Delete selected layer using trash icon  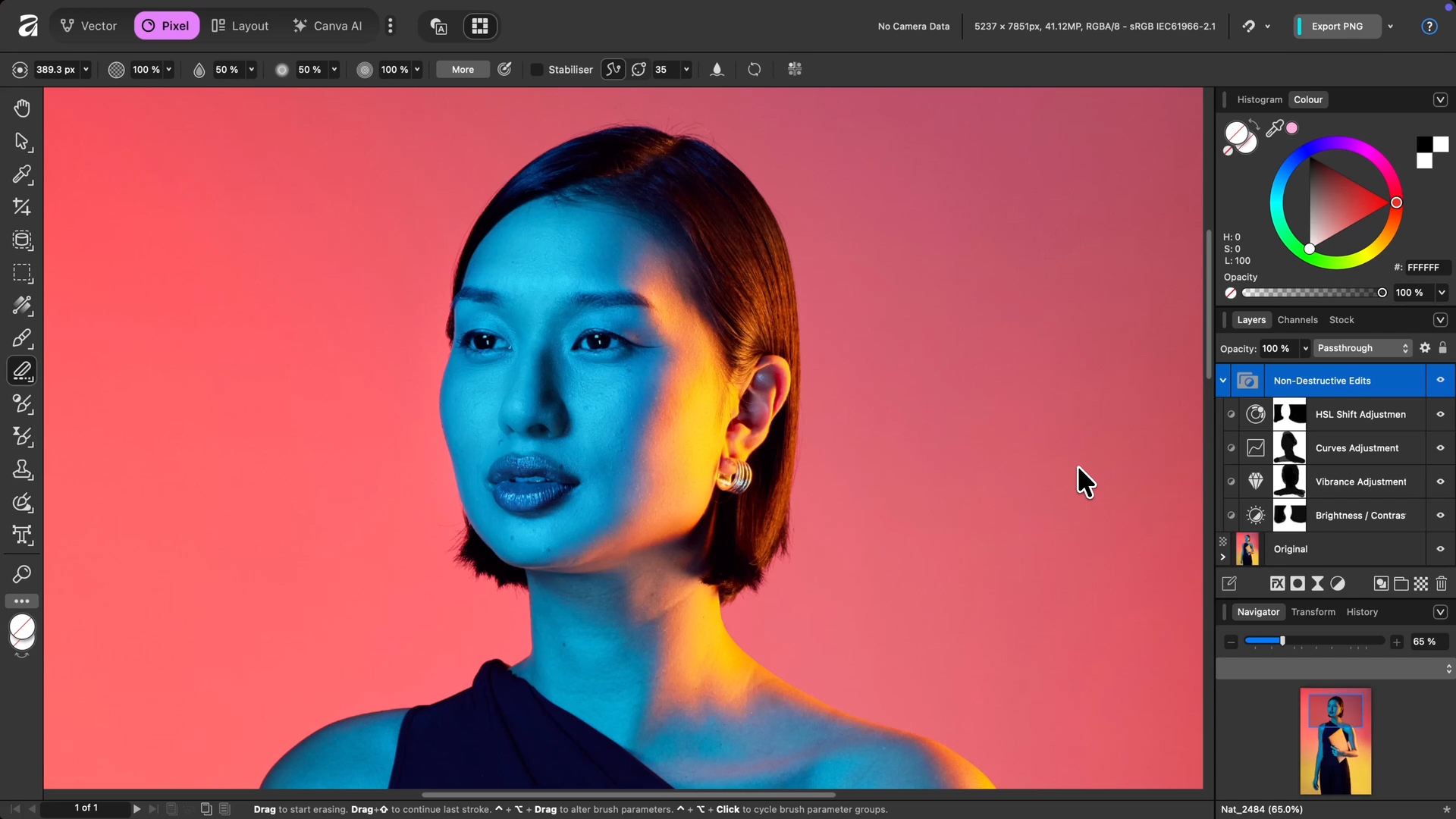pos(1442,583)
